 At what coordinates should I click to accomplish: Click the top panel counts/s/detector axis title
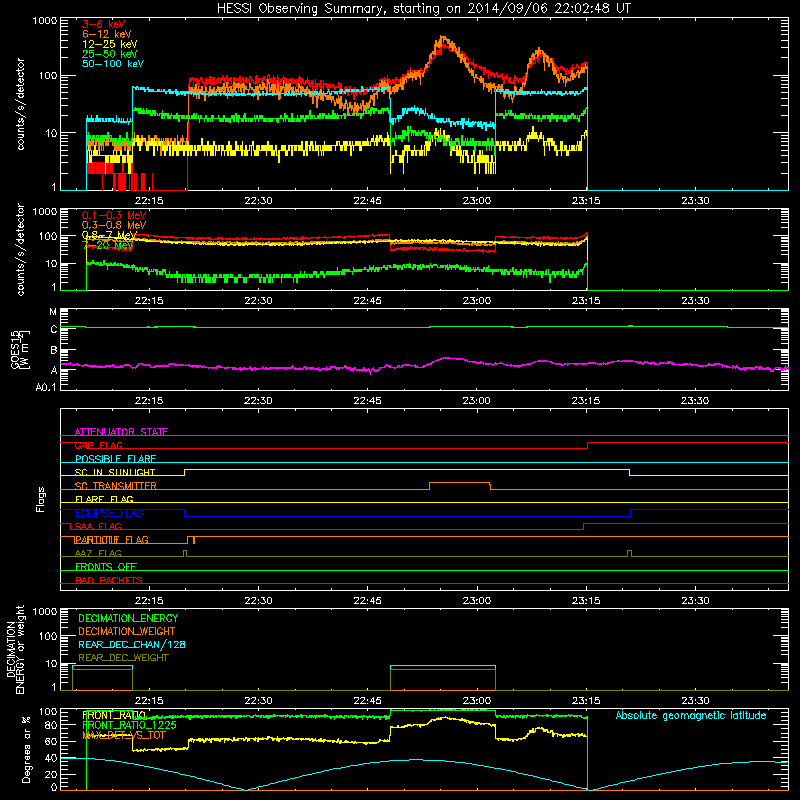[x=20, y=104]
